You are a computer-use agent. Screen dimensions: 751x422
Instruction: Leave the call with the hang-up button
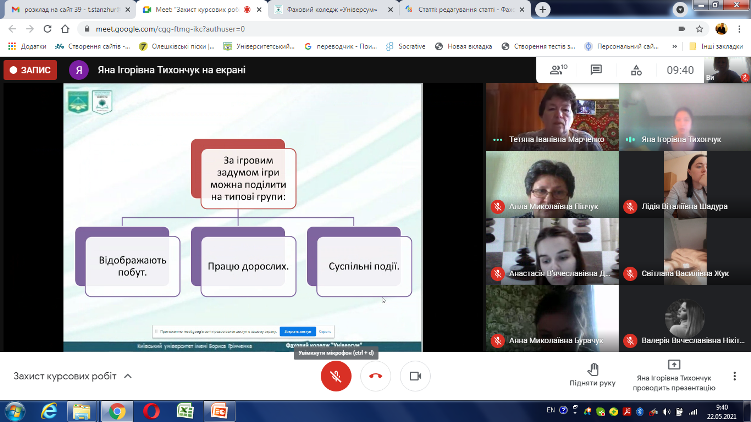click(376, 376)
